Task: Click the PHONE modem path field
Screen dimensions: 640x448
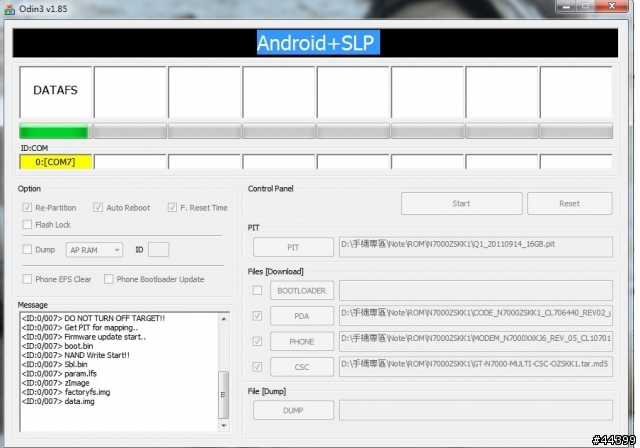Action: (x=476, y=341)
